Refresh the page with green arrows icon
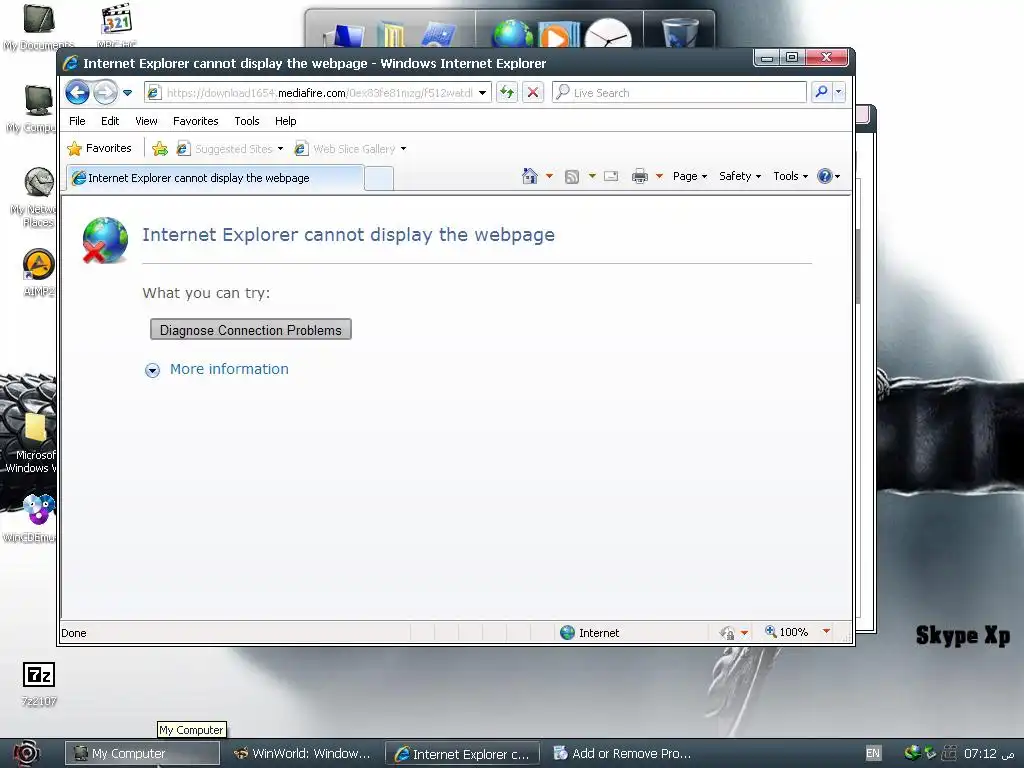Viewport: 1024px width, 768px height. tap(507, 93)
